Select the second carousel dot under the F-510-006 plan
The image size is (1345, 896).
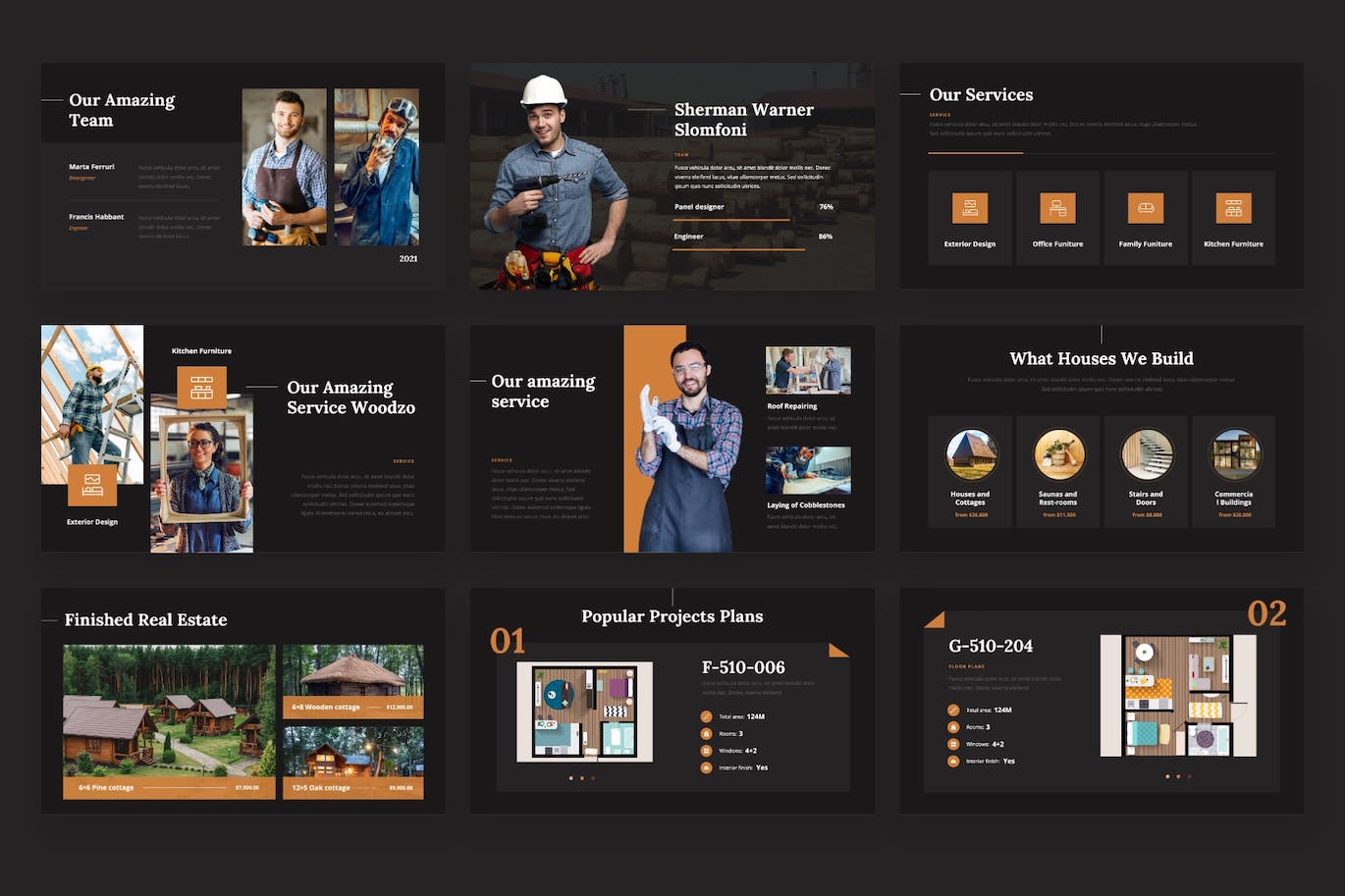[582, 778]
